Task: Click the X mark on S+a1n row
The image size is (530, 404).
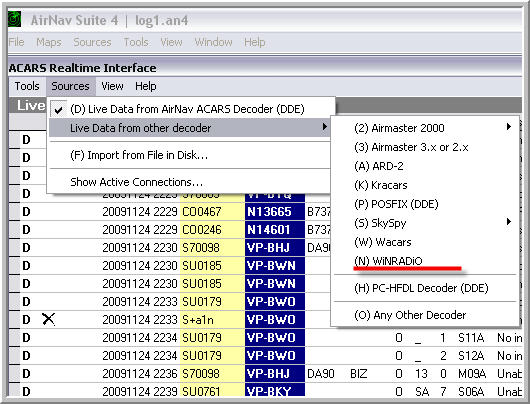Action: click(49, 319)
